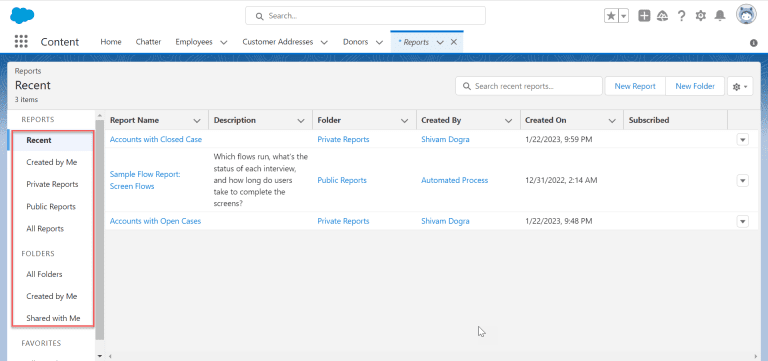This screenshot has width=768, height=361.
Task: Open the Customer Addresses tab
Action: tap(277, 42)
